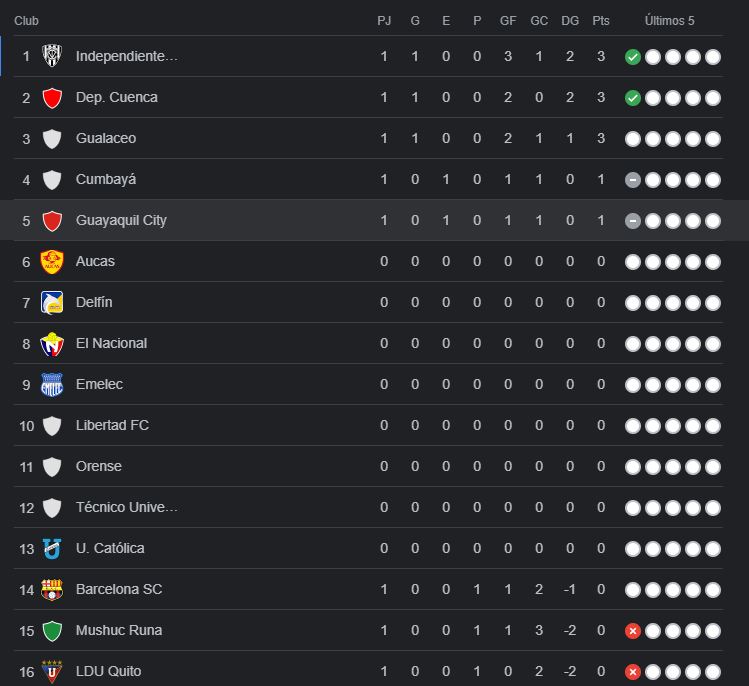749x686 pixels.
Task: Click Independiente's green win checkmark indicator
Action: [x=632, y=57]
